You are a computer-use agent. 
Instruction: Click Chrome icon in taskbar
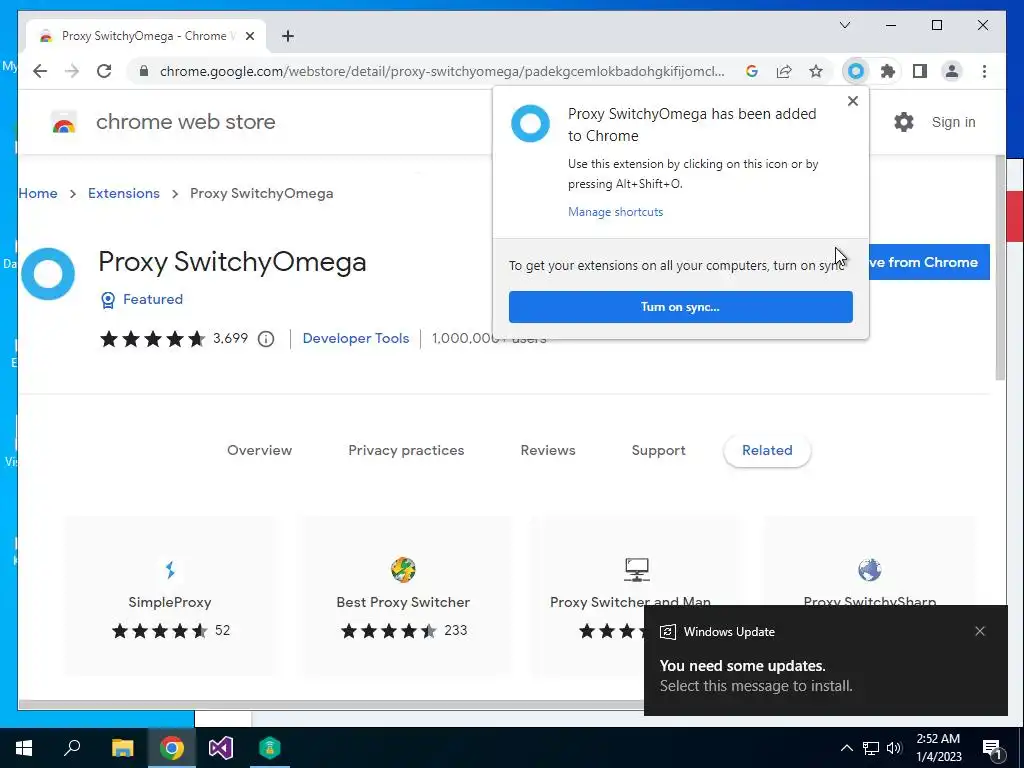[172, 748]
